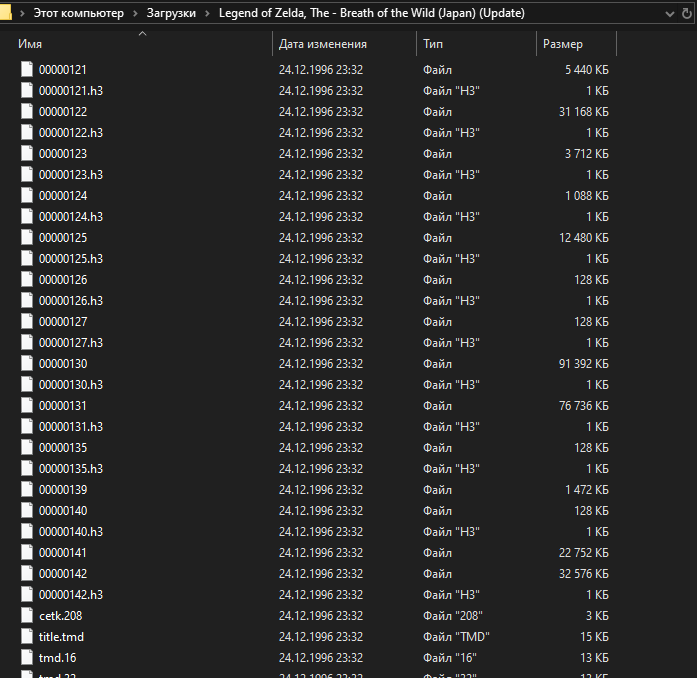Click the file icon of 00000130

coord(27,363)
